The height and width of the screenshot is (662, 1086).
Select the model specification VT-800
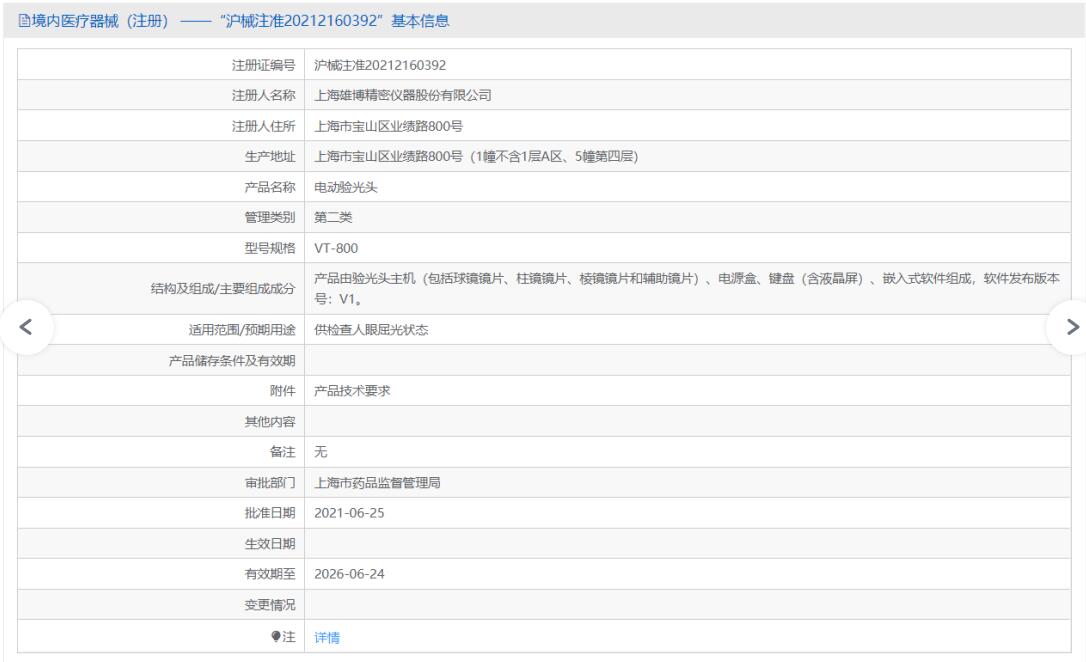point(336,246)
